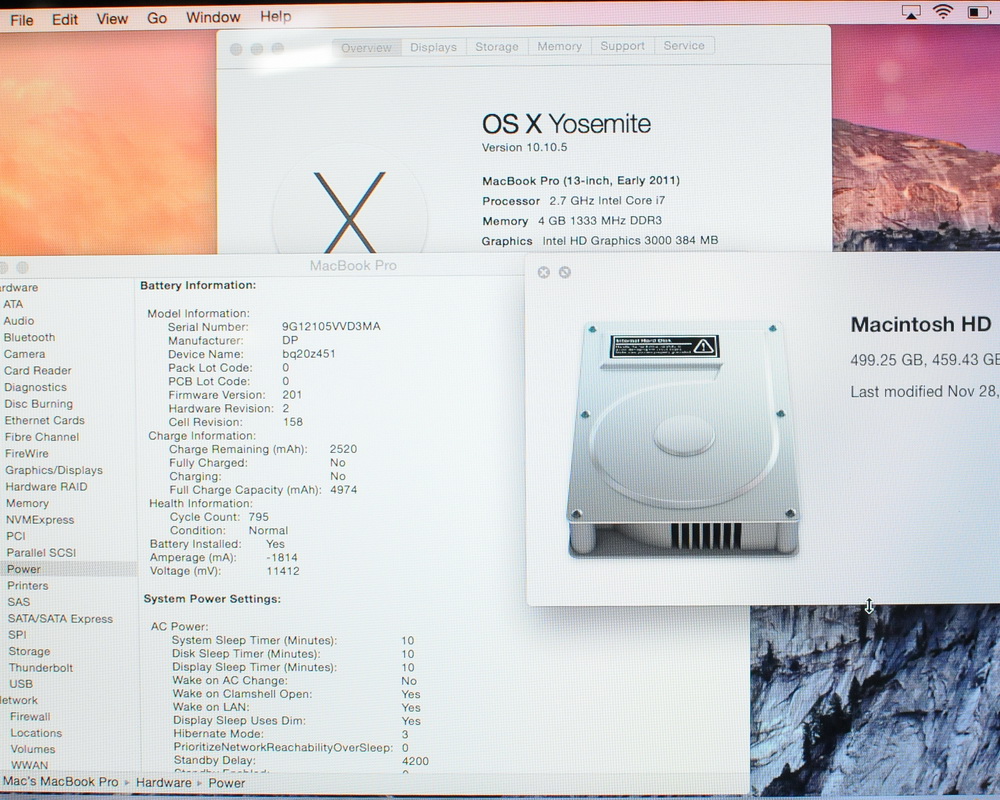Select Power in the sidebar
The width and height of the screenshot is (1000, 800).
(24, 569)
